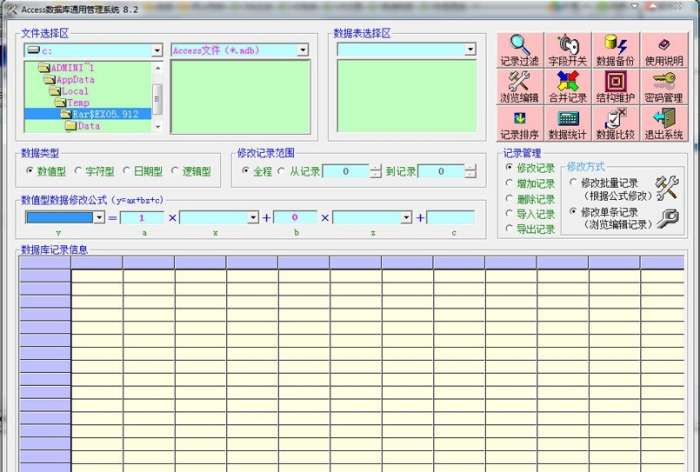700x472 pixels.
Task: Open 结构维护 structure maintenance
Action: click(x=614, y=87)
